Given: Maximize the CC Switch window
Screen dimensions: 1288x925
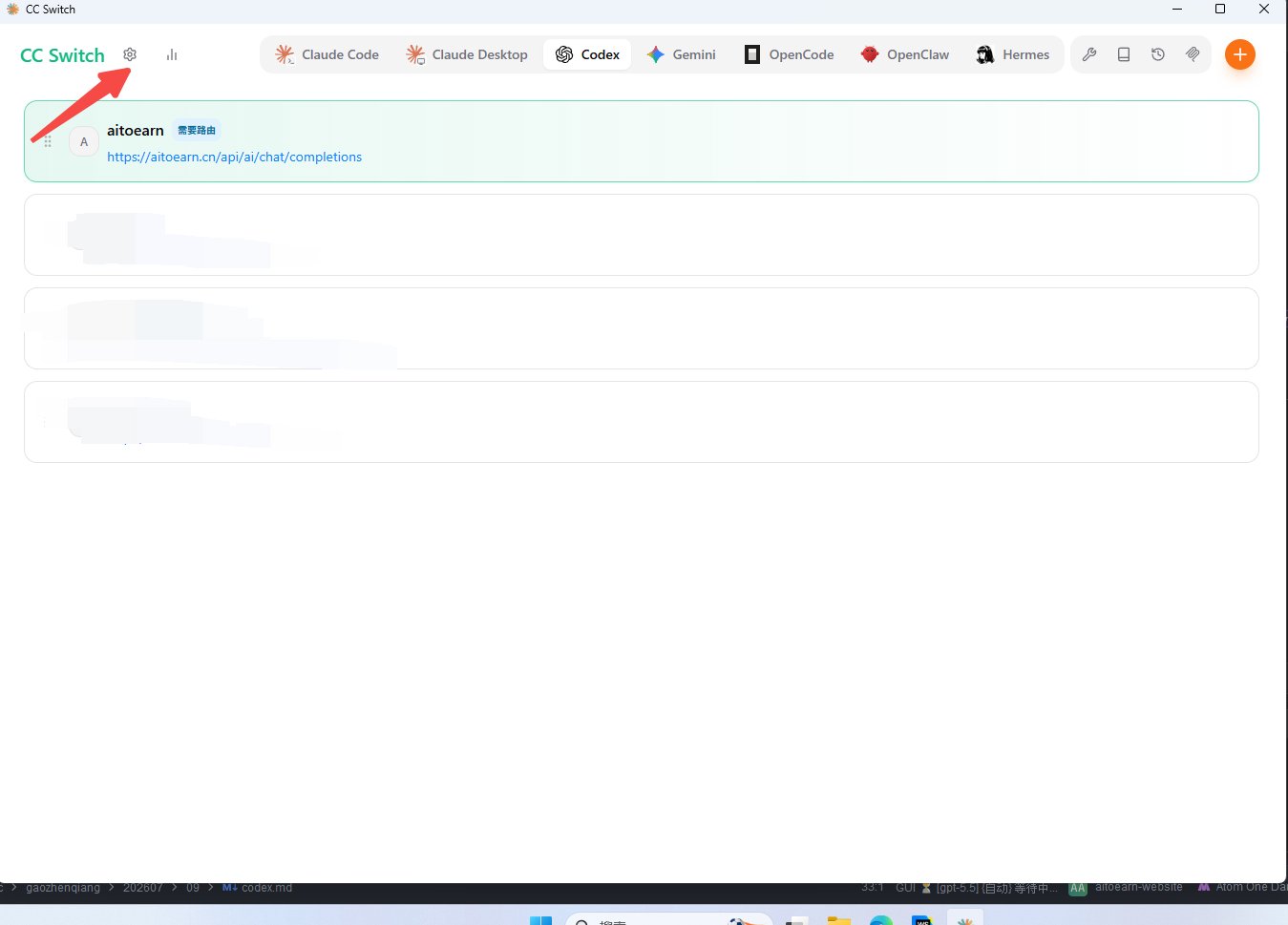Looking at the screenshot, I should (x=1220, y=10).
